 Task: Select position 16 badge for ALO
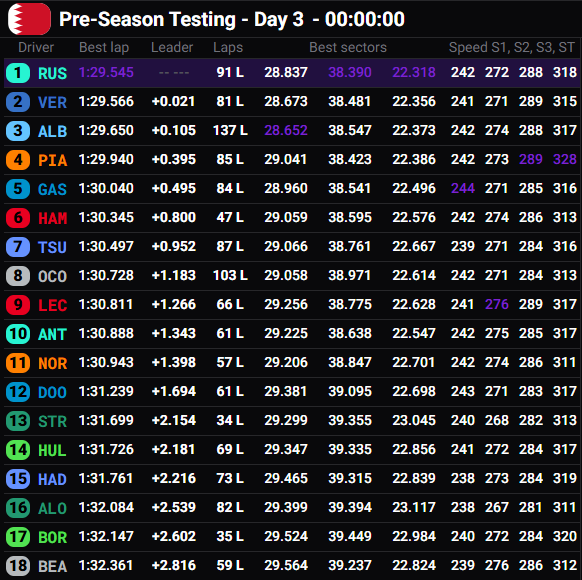[x=18, y=507]
